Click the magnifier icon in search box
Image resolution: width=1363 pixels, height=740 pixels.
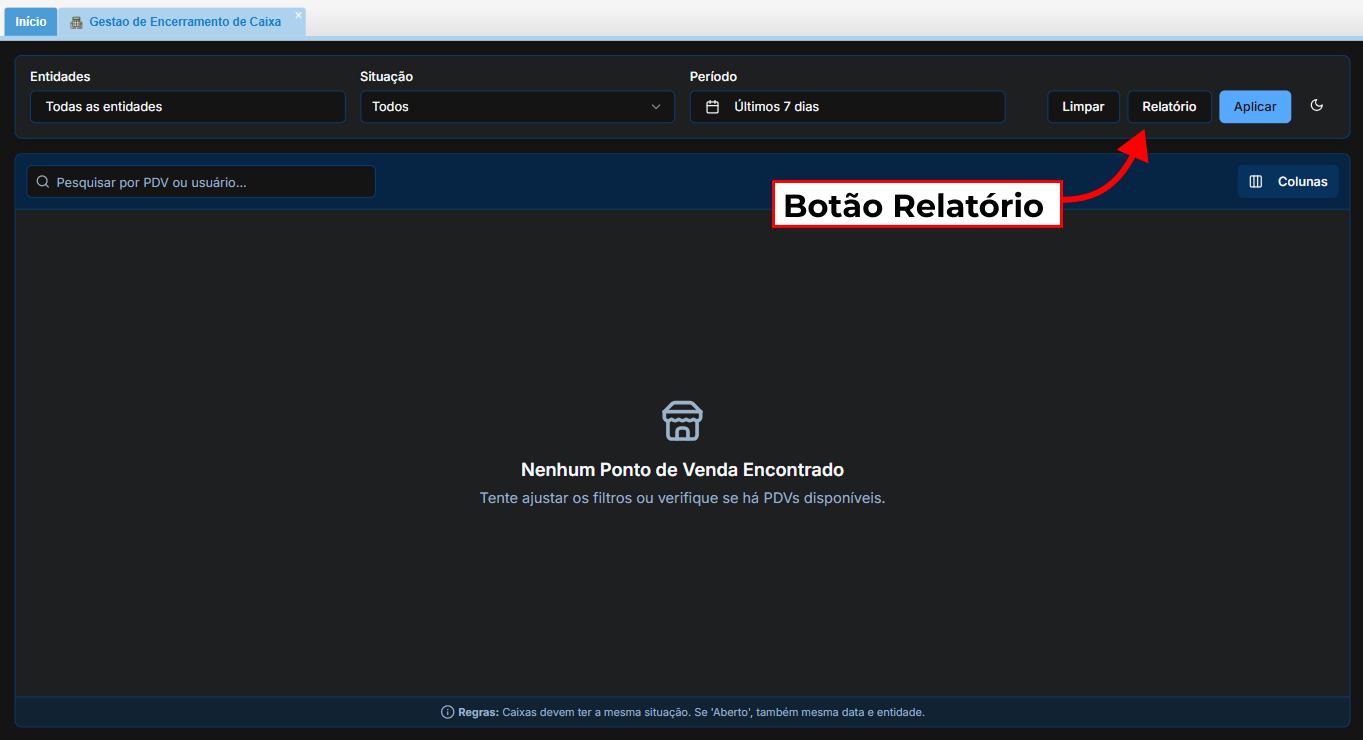(x=43, y=182)
